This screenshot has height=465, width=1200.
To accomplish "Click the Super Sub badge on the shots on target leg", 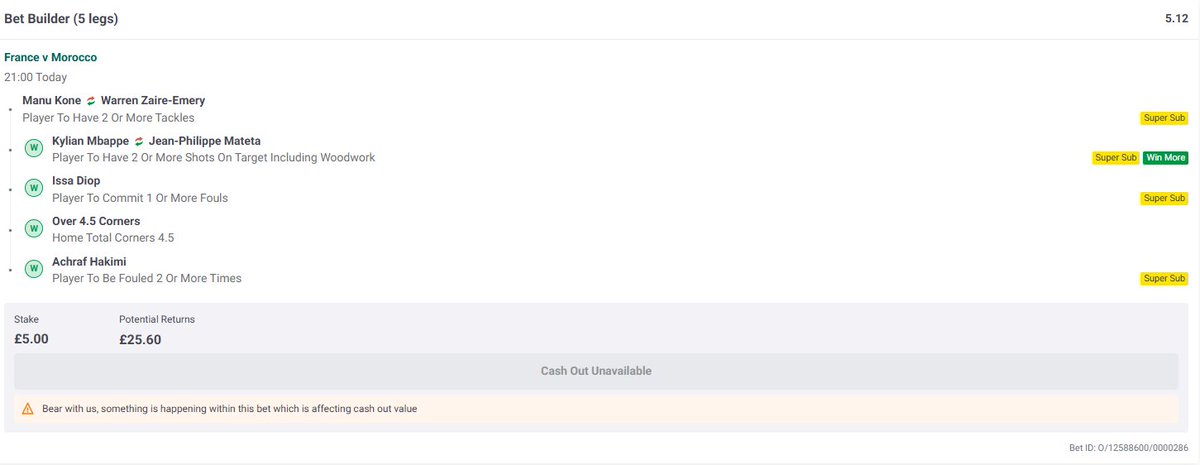I will tap(1116, 158).
